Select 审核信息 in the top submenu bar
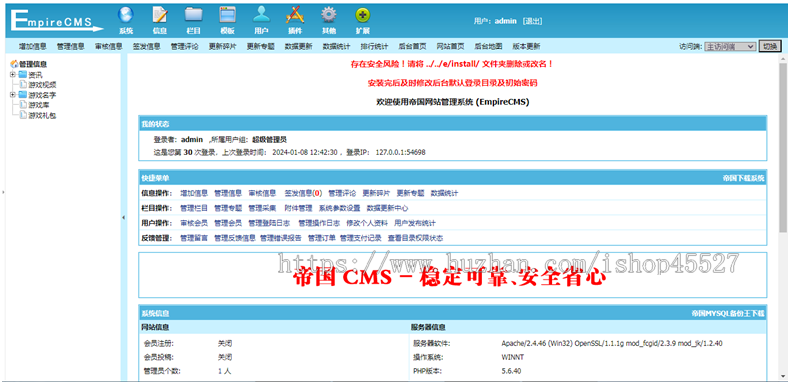 tap(108, 46)
